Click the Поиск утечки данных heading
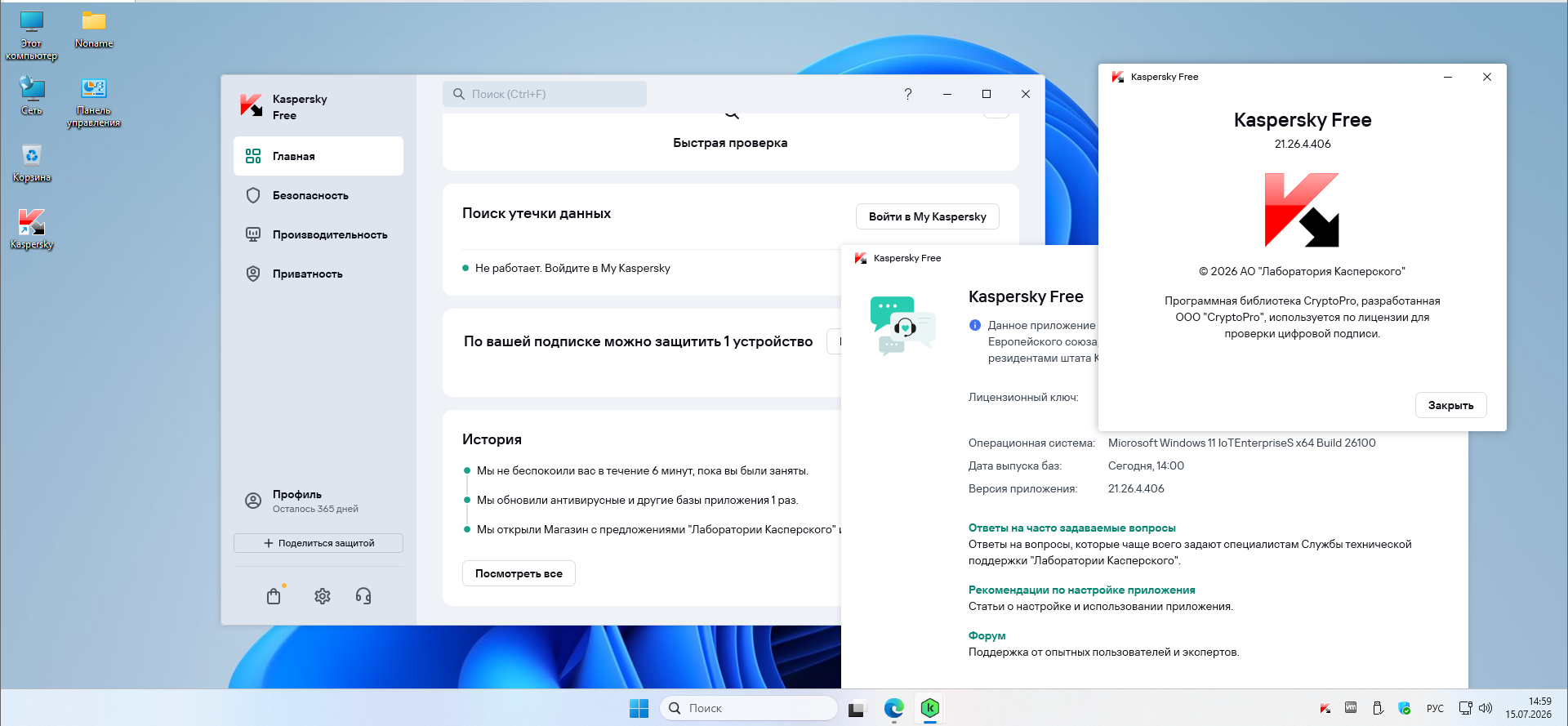 537,213
